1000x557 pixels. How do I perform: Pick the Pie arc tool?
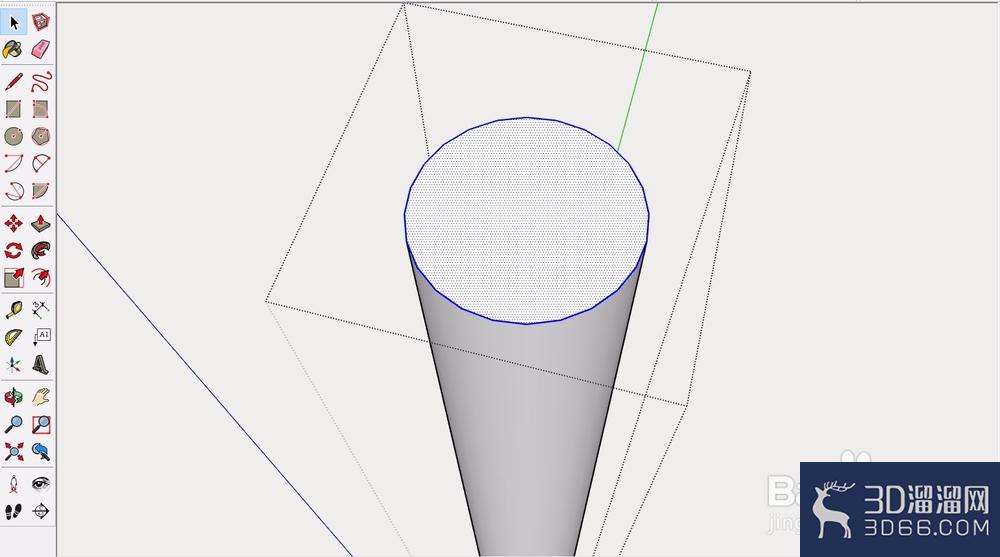(x=41, y=191)
